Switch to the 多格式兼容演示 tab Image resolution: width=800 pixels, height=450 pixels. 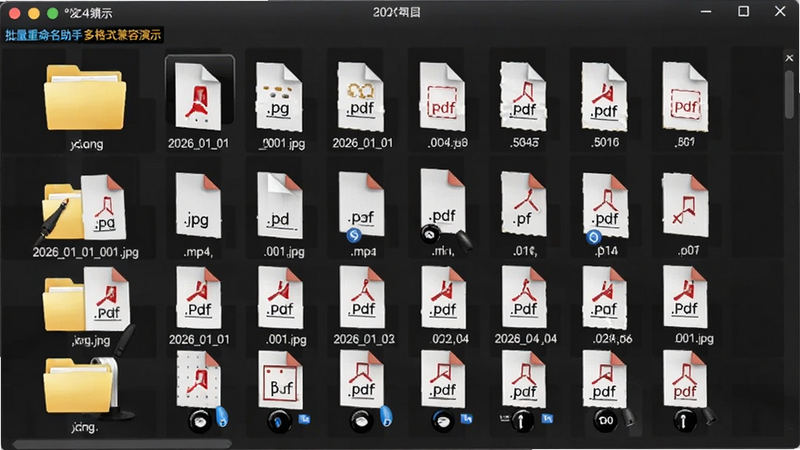click(x=122, y=35)
